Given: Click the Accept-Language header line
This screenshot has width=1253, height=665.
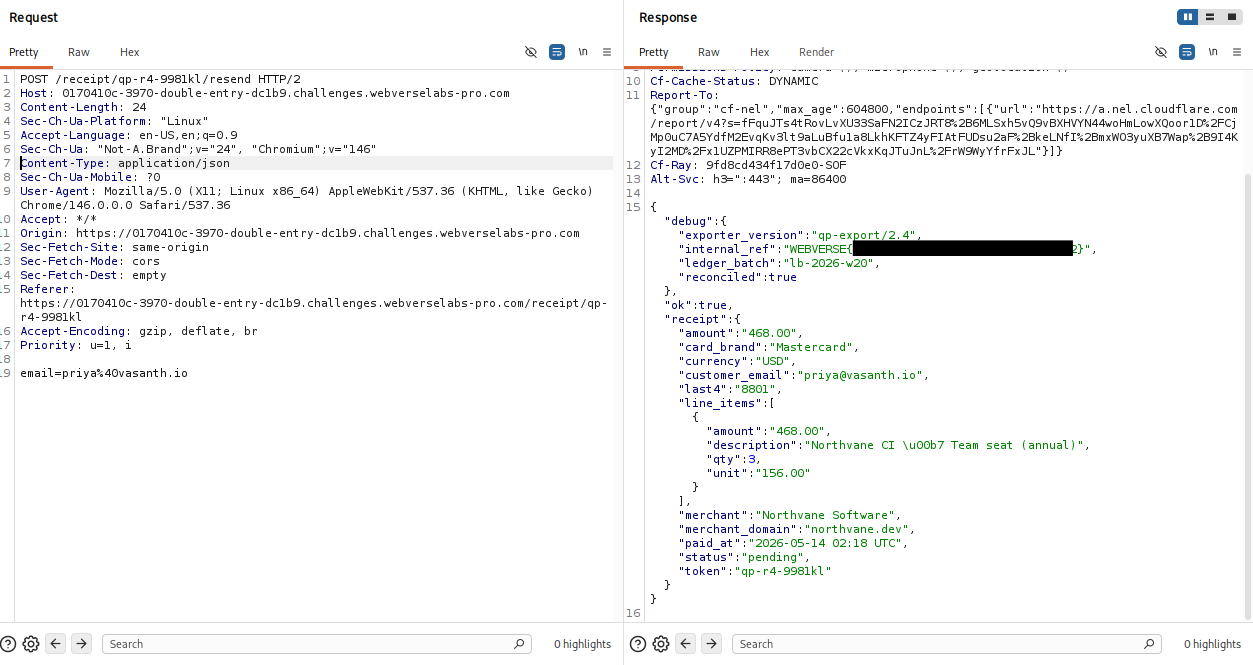Looking at the screenshot, I should click(129, 135).
